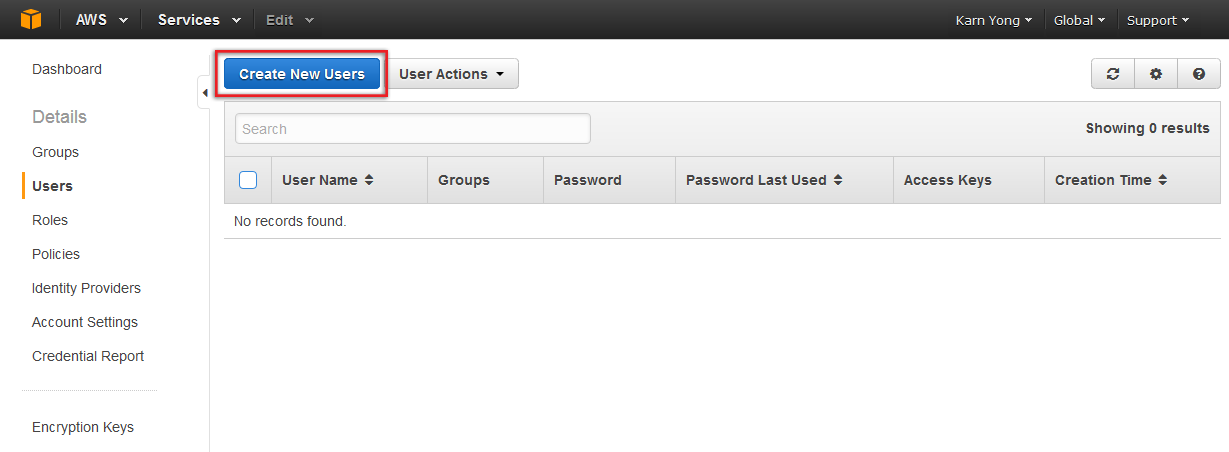Open the Support menu
This screenshot has height=452, width=1229.
tap(1157, 20)
